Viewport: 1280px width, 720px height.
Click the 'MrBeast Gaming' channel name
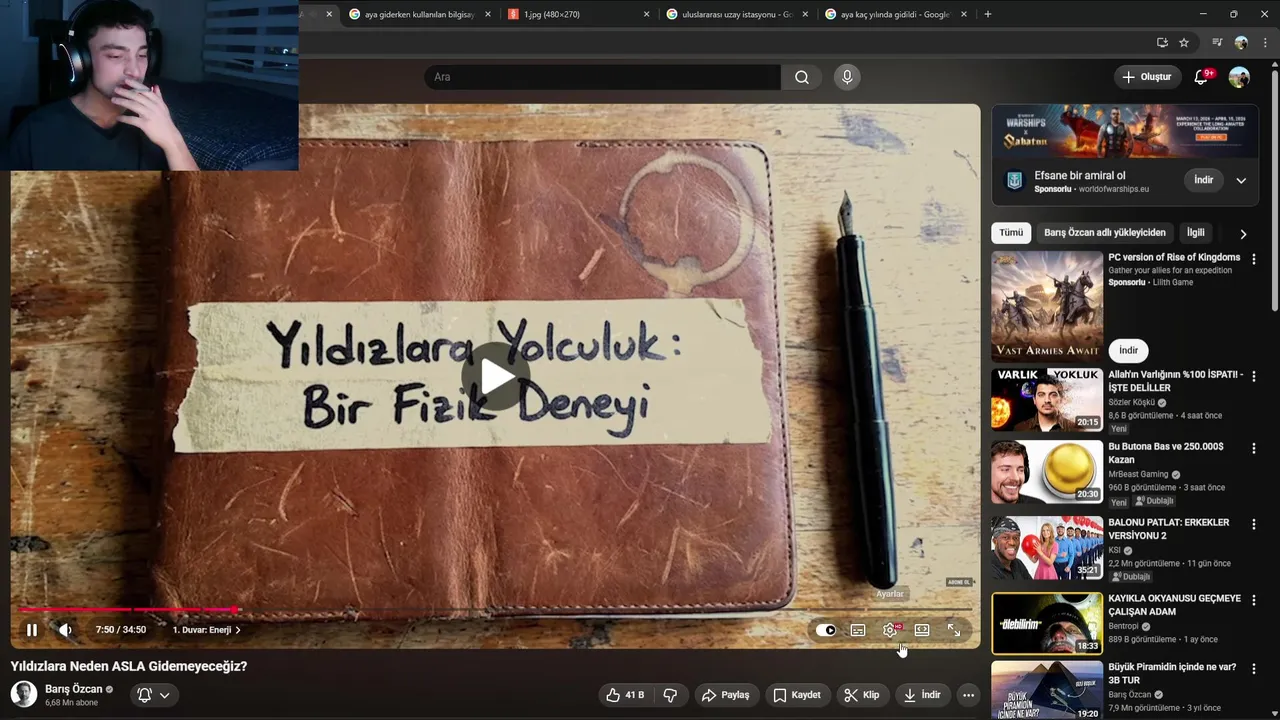(x=1139, y=474)
